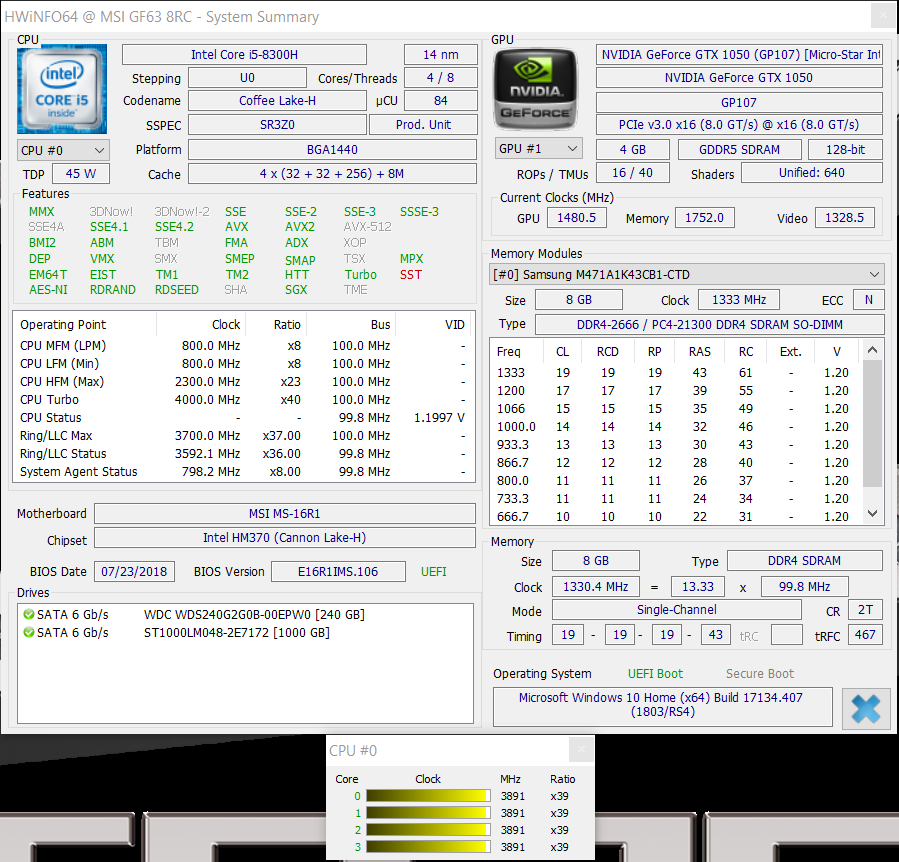Screen dimensions: 899x862
Task: Click the AES-NI feature label
Action: click(48, 290)
